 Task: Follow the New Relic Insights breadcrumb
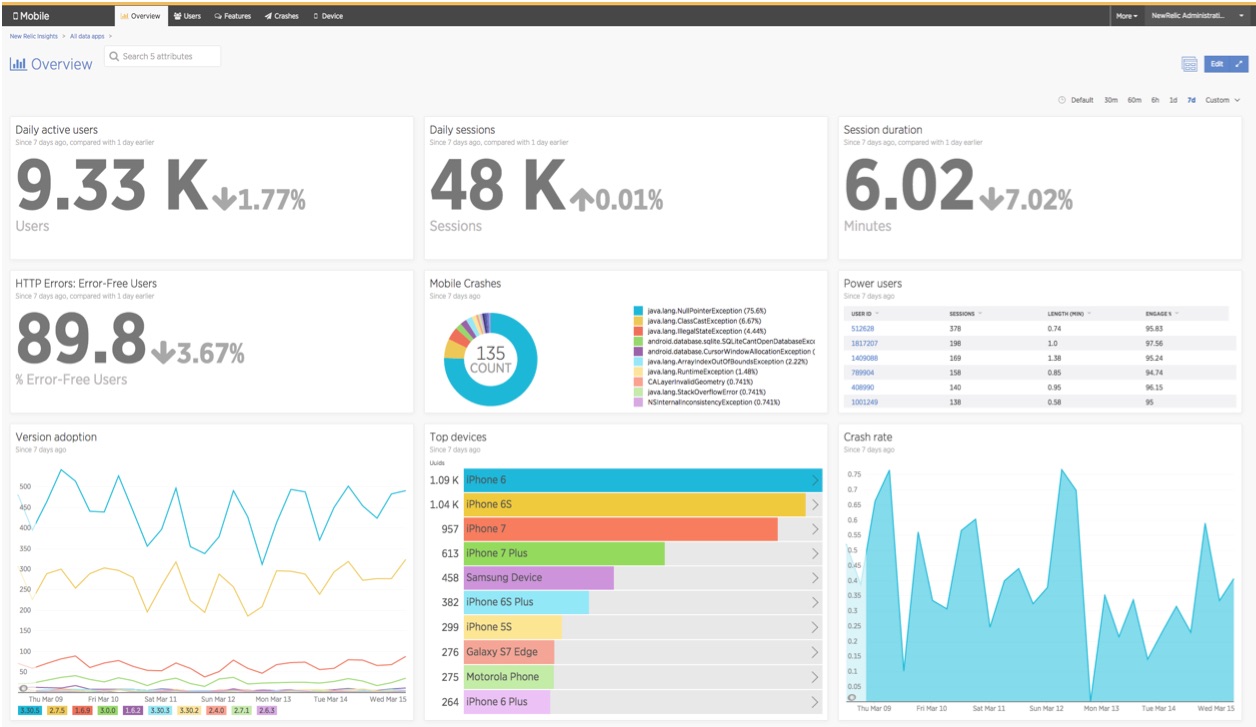(x=34, y=36)
